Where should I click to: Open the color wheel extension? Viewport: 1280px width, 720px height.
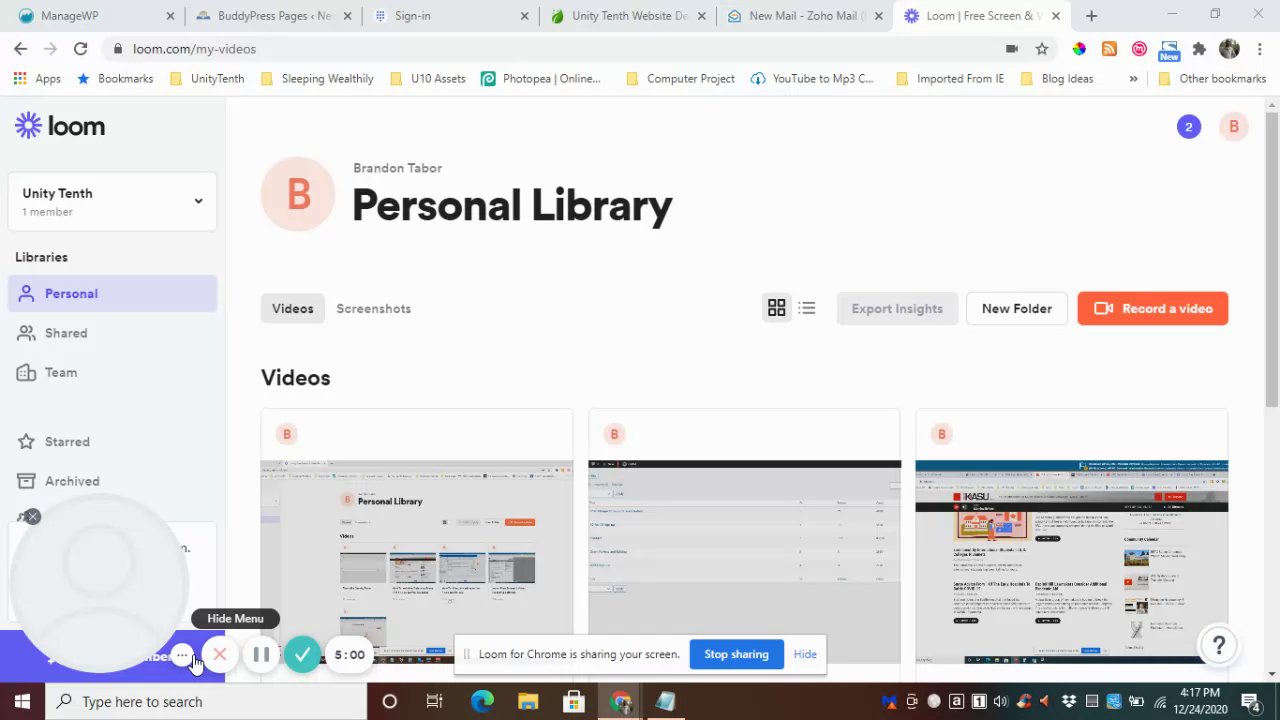(1079, 49)
